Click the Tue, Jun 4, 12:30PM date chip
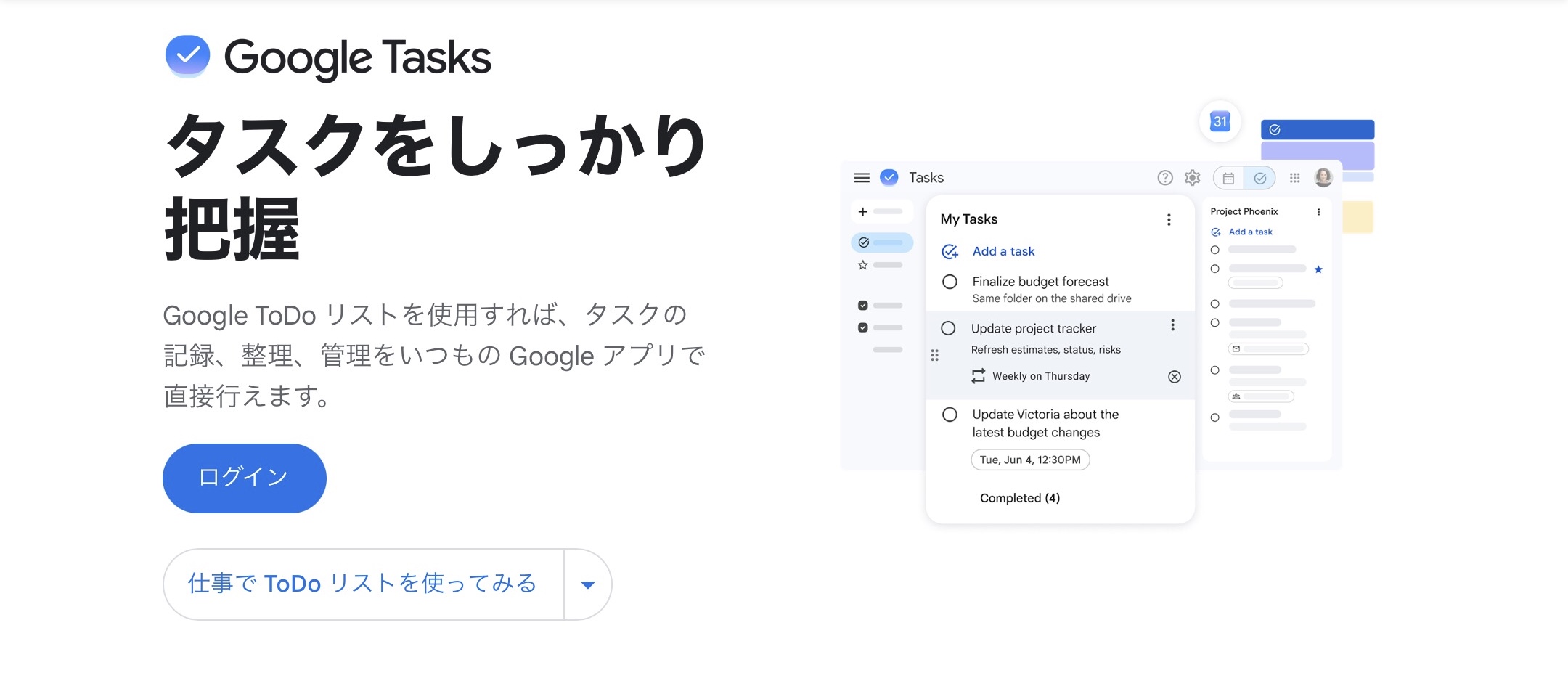1568x673 pixels. 1030,460
